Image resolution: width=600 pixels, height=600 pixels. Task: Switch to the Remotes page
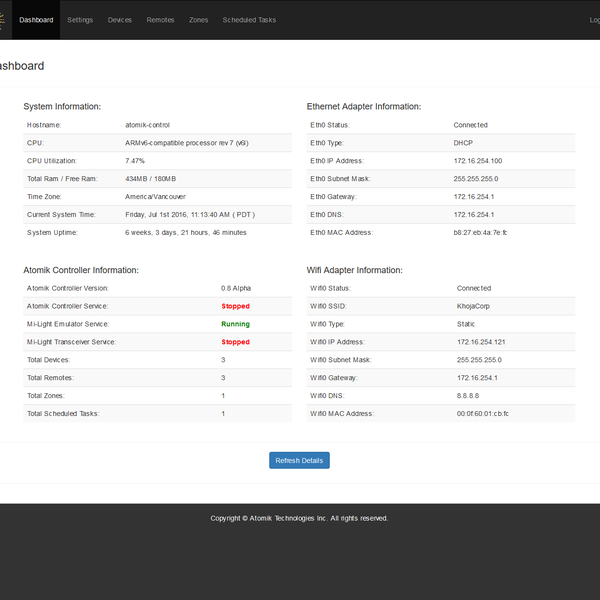pyautogui.click(x=160, y=20)
